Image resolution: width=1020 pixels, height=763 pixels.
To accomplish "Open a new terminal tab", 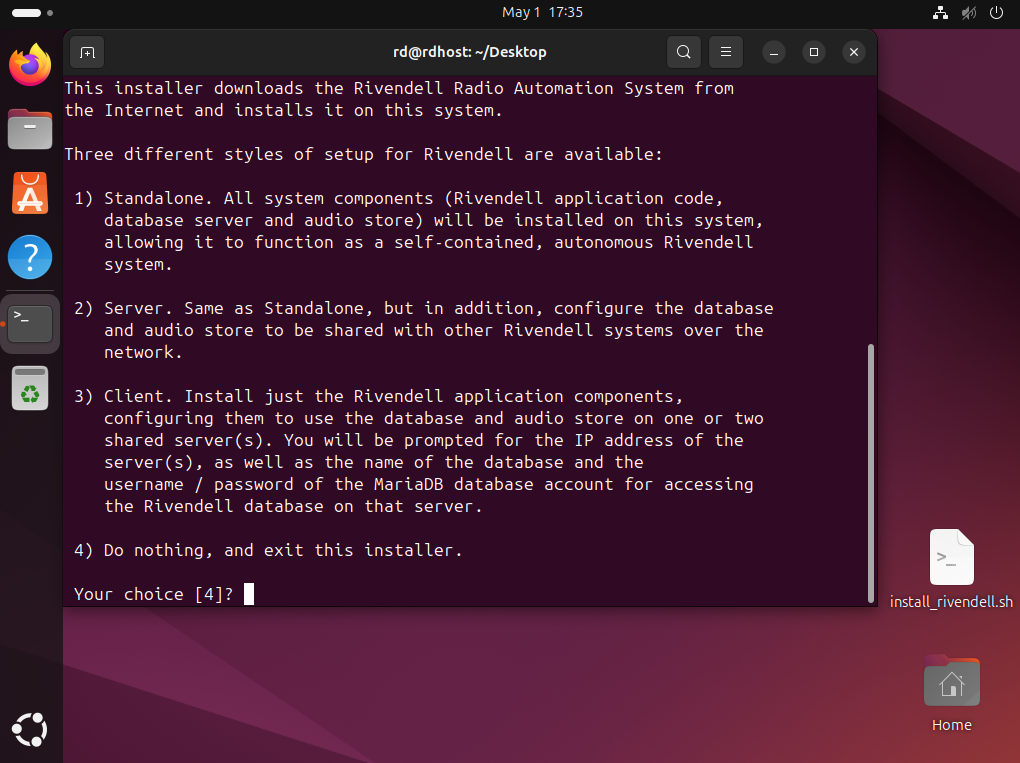I will pos(87,52).
